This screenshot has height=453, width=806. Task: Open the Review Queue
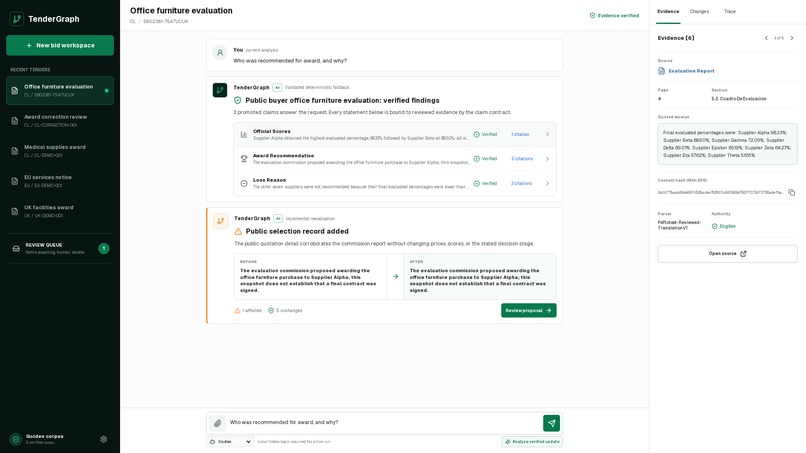[60, 248]
